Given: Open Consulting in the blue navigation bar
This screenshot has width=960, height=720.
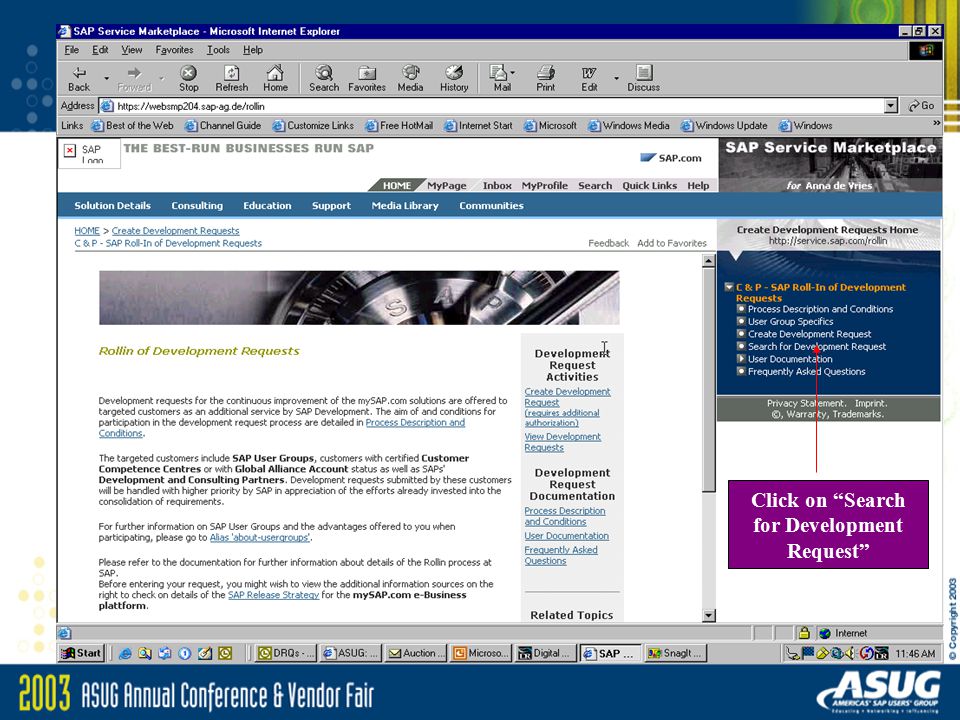Looking at the screenshot, I should (197, 206).
